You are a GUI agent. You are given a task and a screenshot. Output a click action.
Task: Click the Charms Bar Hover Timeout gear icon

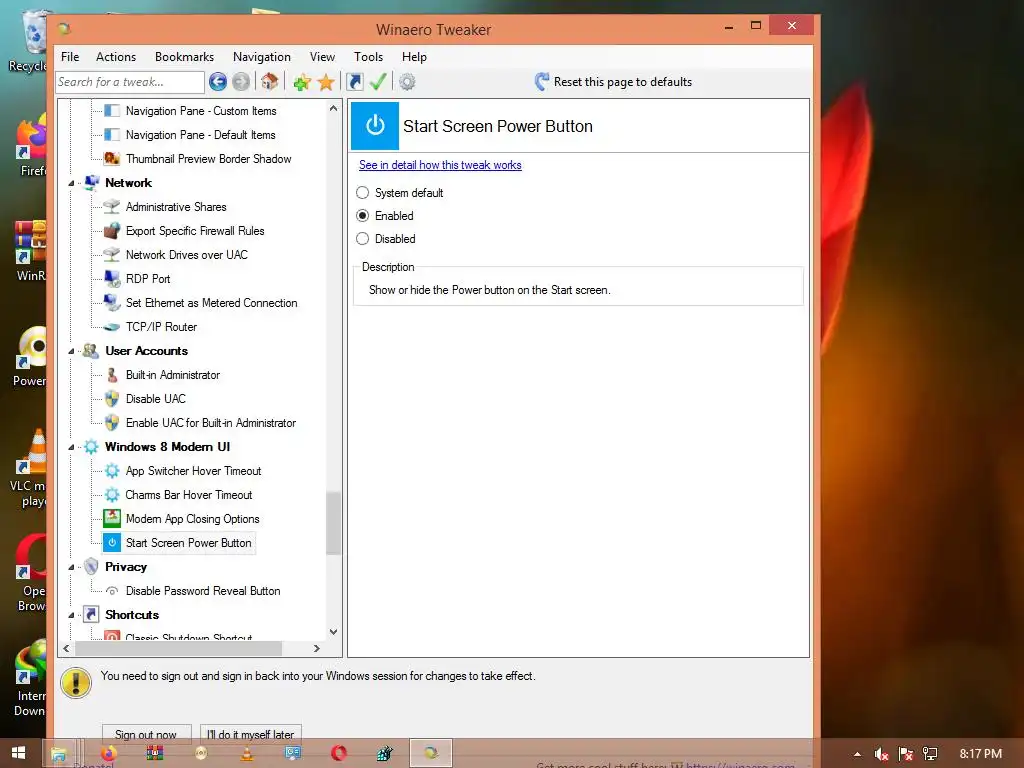pyautogui.click(x=112, y=494)
